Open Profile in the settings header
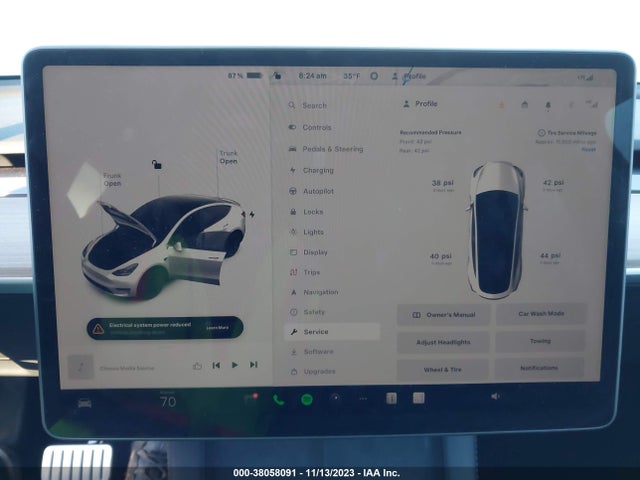The height and width of the screenshot is (480, 640). coord(420,104)
